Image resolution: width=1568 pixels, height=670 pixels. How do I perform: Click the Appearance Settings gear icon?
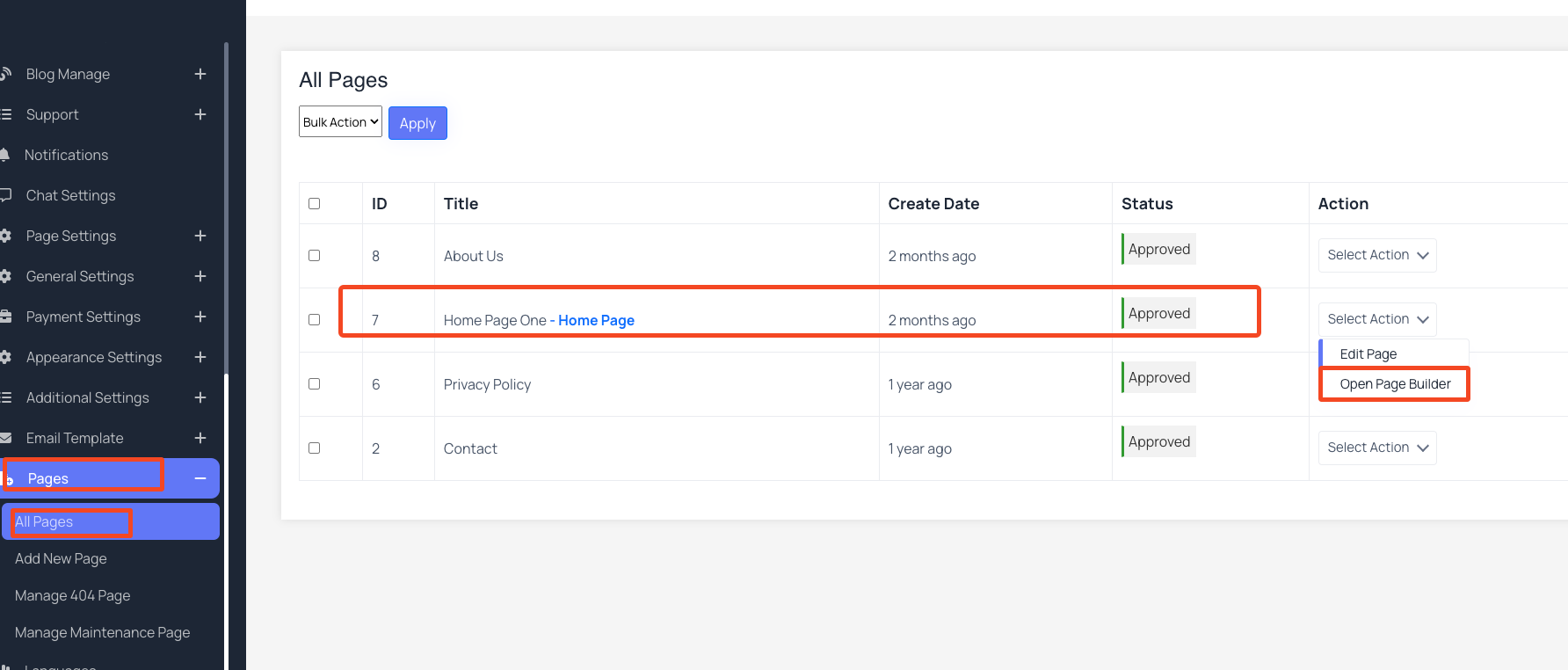click(4, 357)
